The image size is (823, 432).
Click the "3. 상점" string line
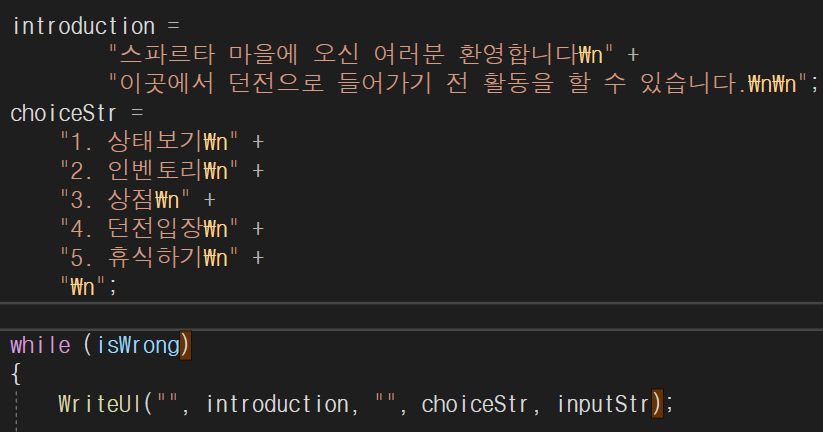click(125, 199)
